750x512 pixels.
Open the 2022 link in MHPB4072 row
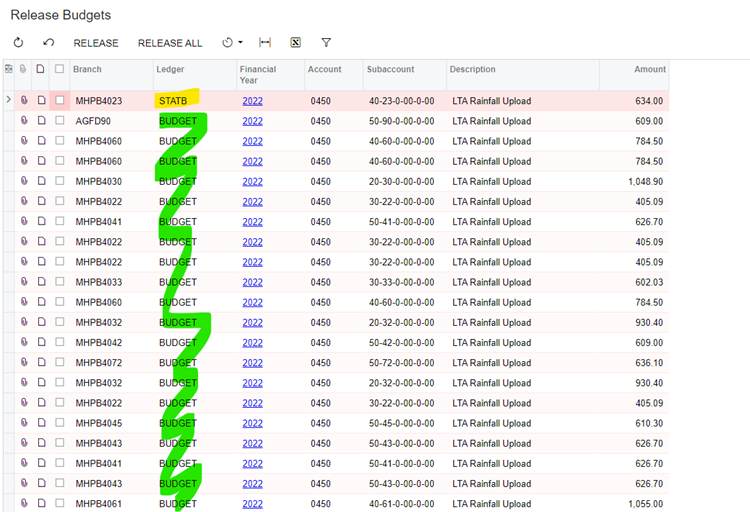253,363
